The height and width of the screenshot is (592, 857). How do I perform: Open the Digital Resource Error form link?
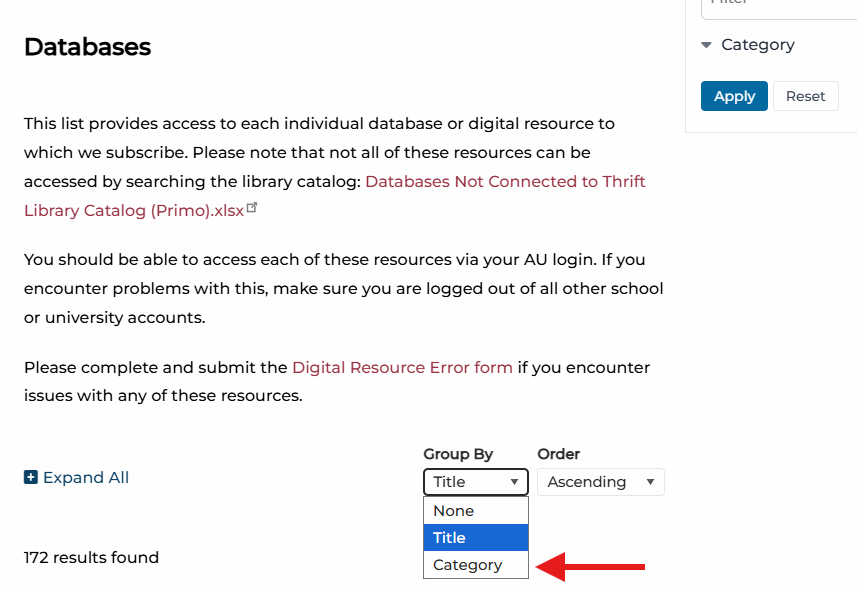(x=402, y=367)
